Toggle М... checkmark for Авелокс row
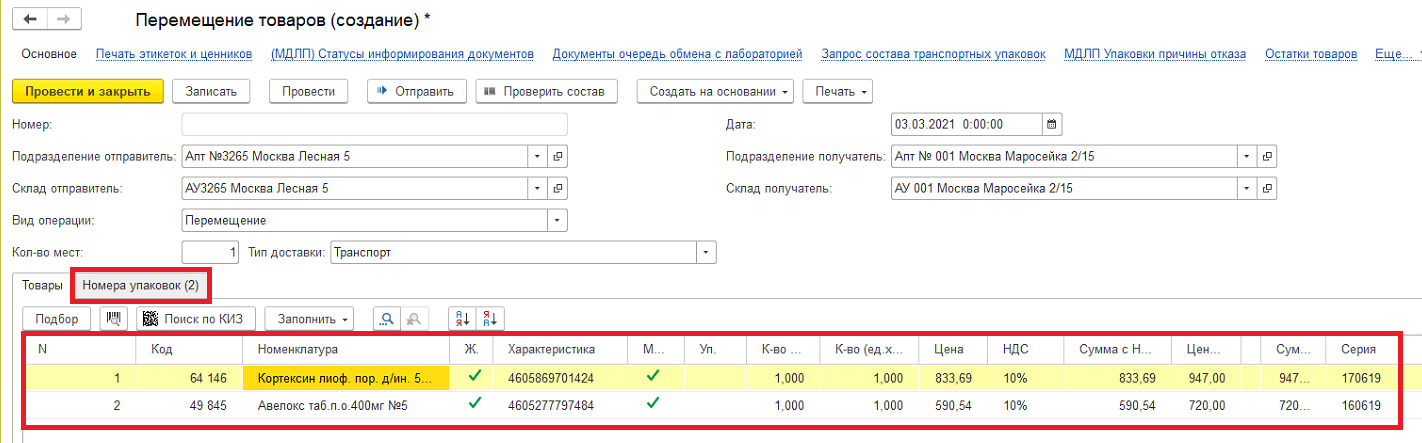The height and width of the screenshot is (443, 1422). tap(653, 404)
